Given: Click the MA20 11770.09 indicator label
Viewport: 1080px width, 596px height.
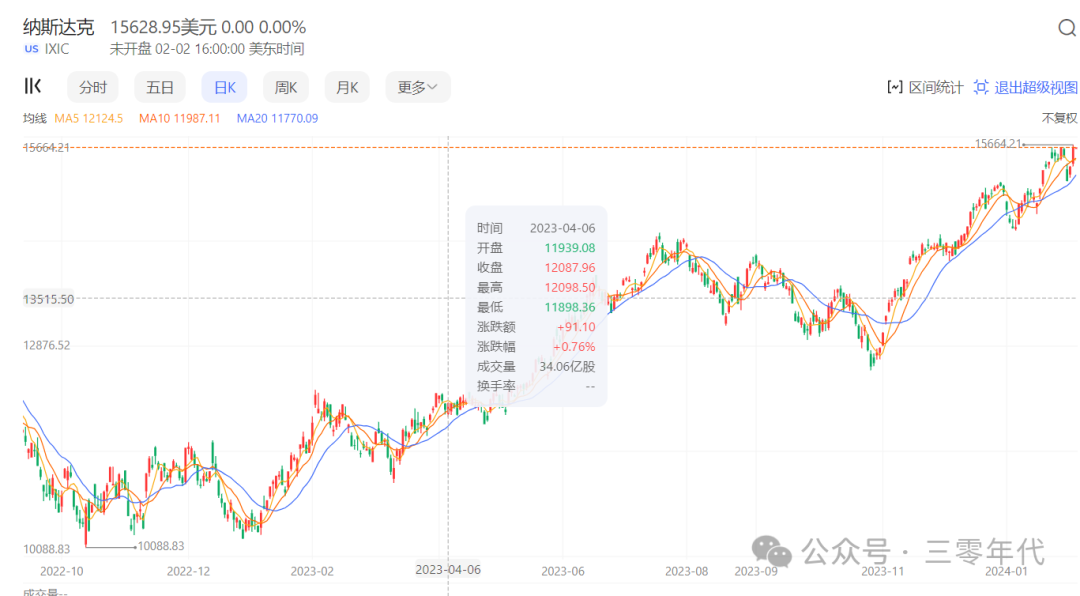Looking at the screenshot, I should click(277, 119).
